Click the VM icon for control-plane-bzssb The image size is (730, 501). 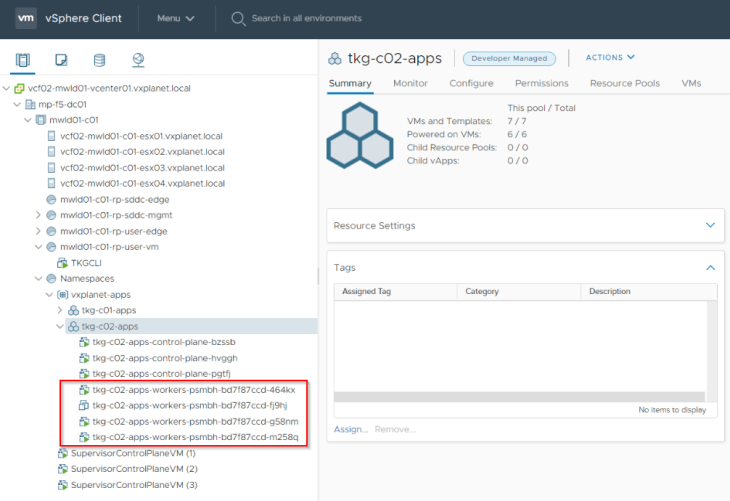[84, 342]
